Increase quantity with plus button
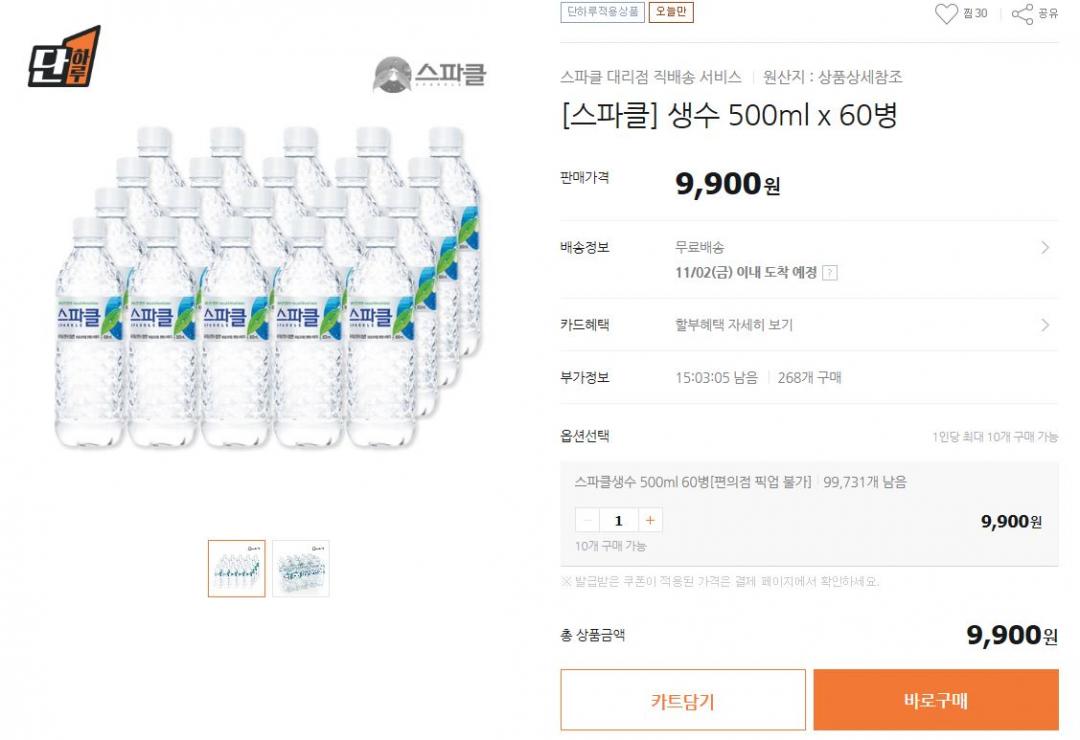1080x740 pixels. 650,520
